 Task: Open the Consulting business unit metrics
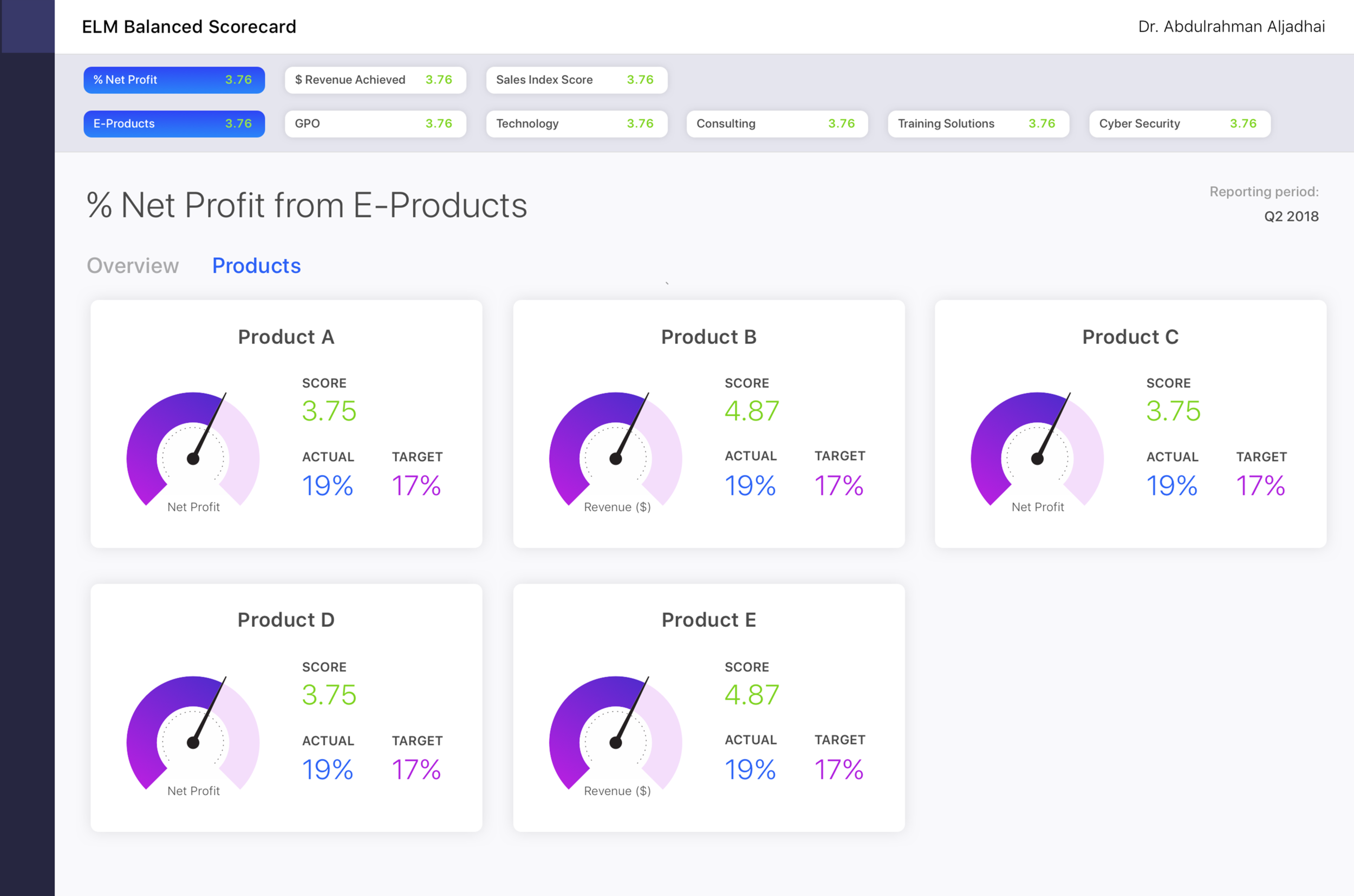[777, 123]
